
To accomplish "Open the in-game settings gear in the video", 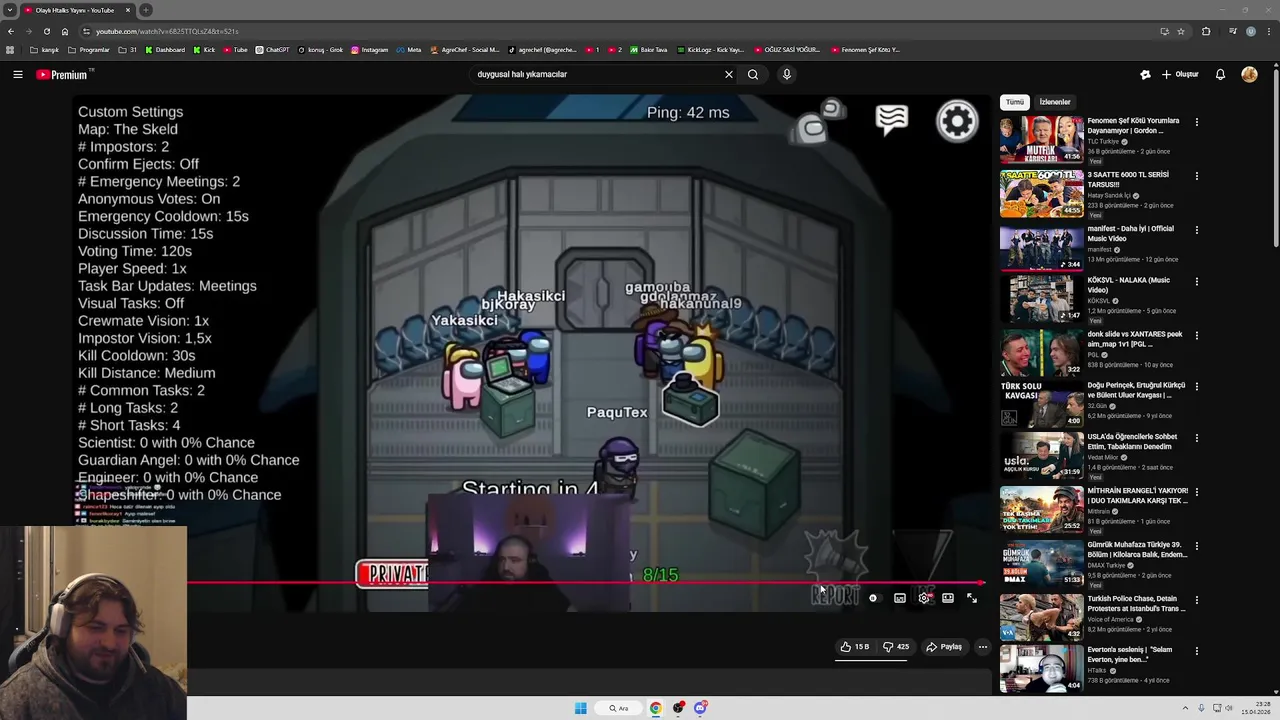I will (x=957, y=122).
